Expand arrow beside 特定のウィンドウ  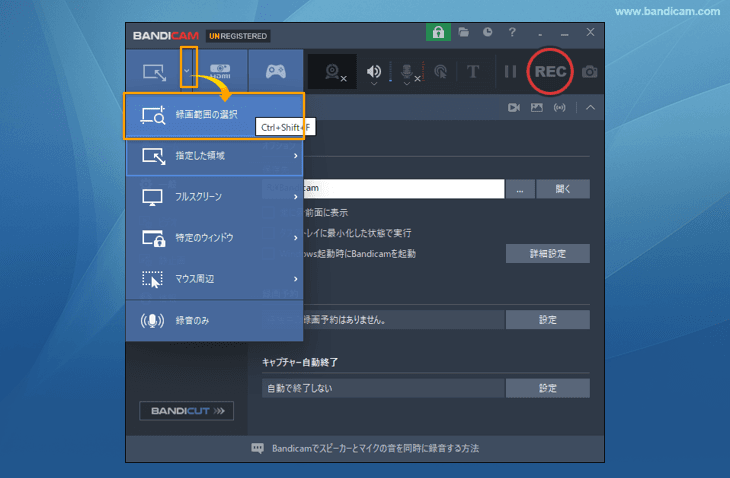(x=296, y=238)
